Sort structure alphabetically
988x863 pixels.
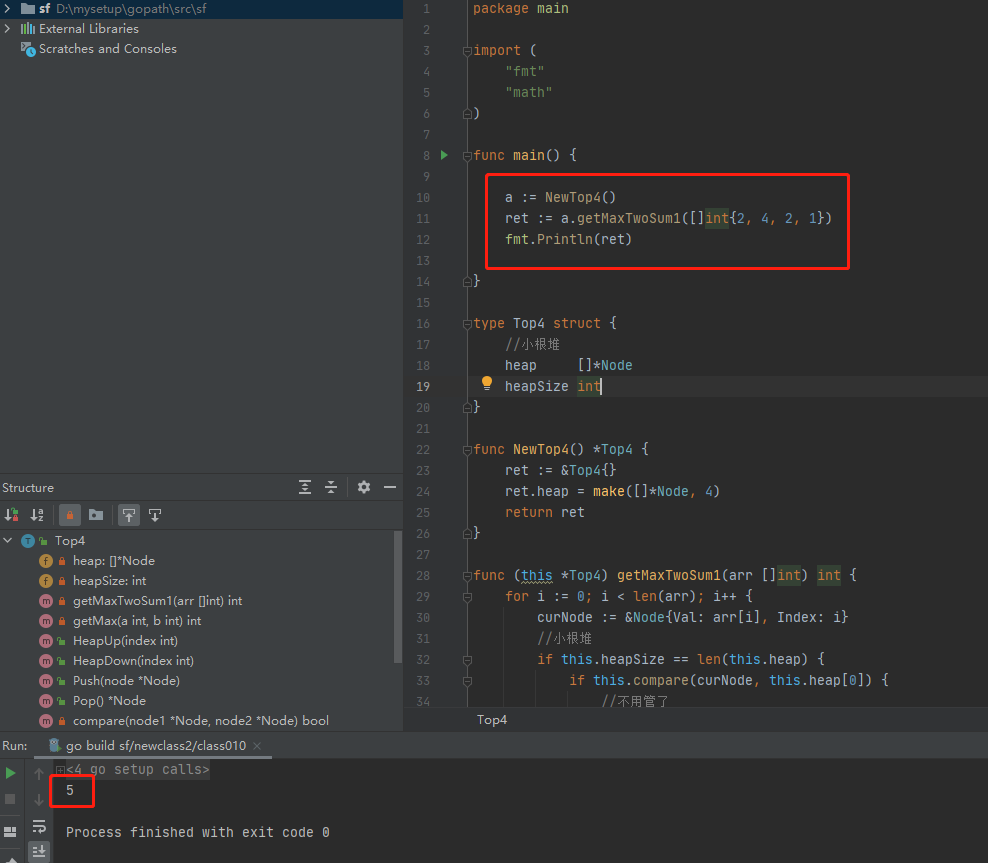(x=37, y=515)
